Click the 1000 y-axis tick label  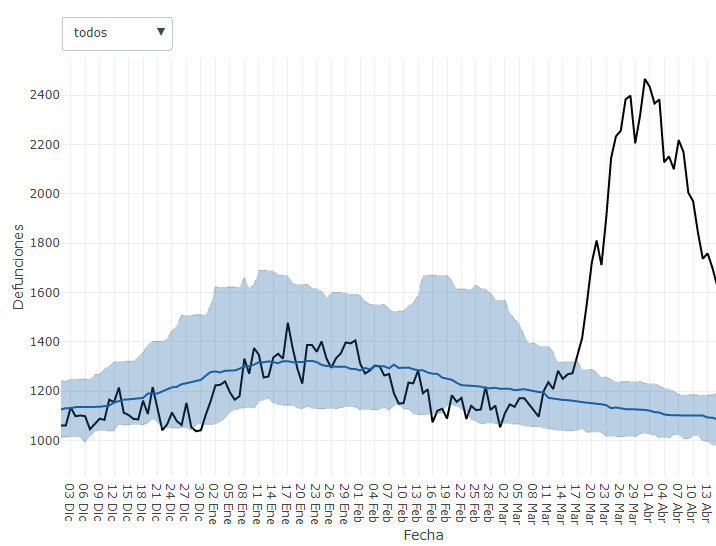pos(45,441)
